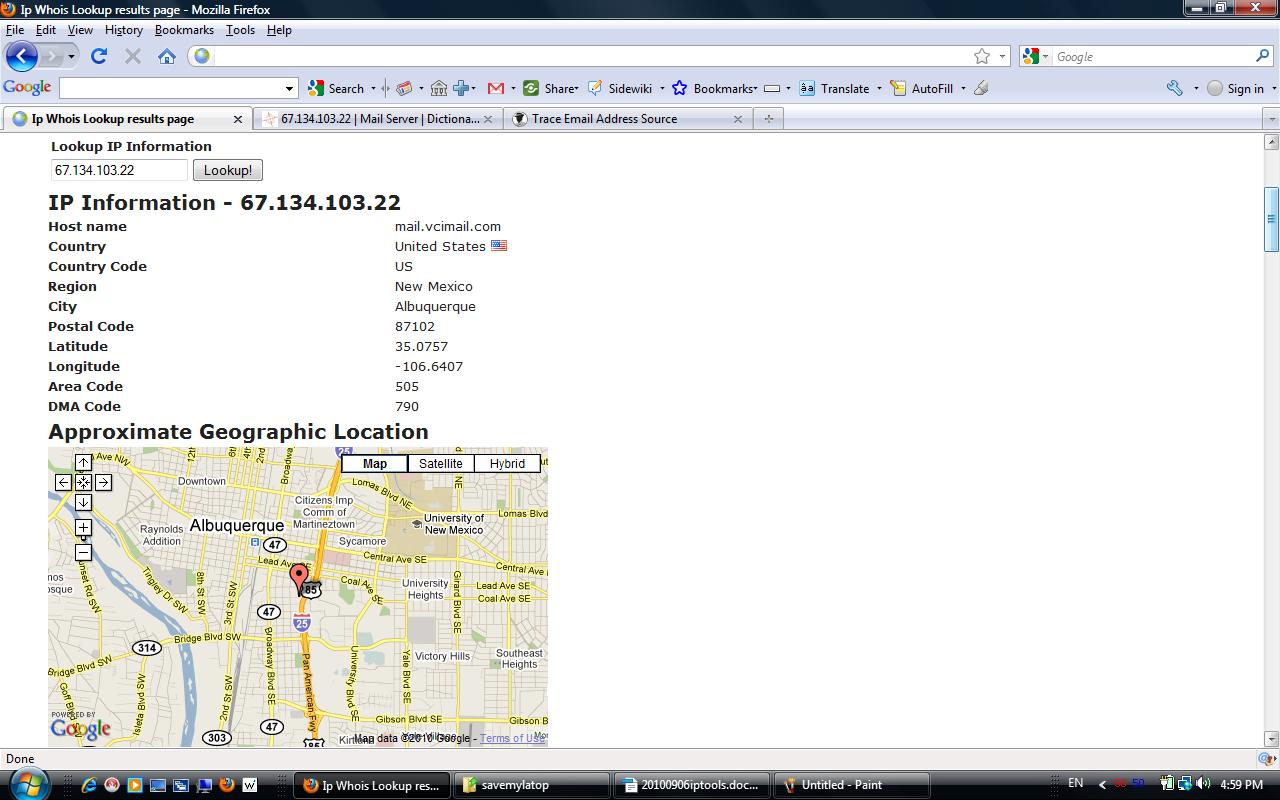Switch to savemylatop taskbar window
Viewport: 1280px width, 800px height.
(x=532, y=785)
